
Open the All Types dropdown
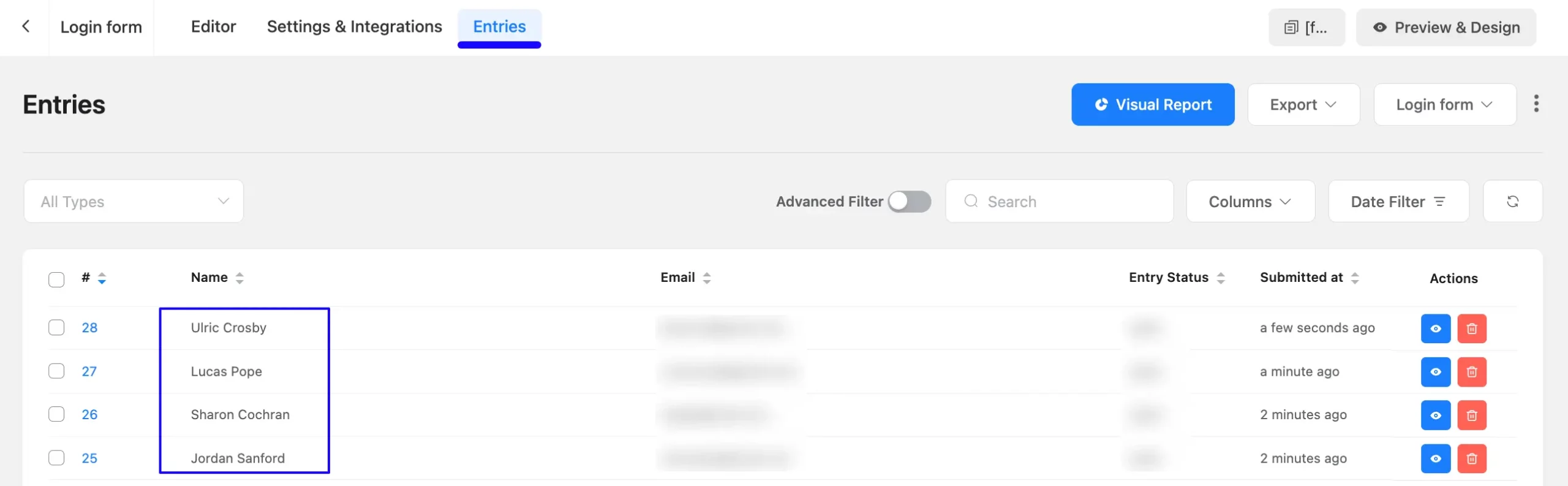(x=134, y=202)
